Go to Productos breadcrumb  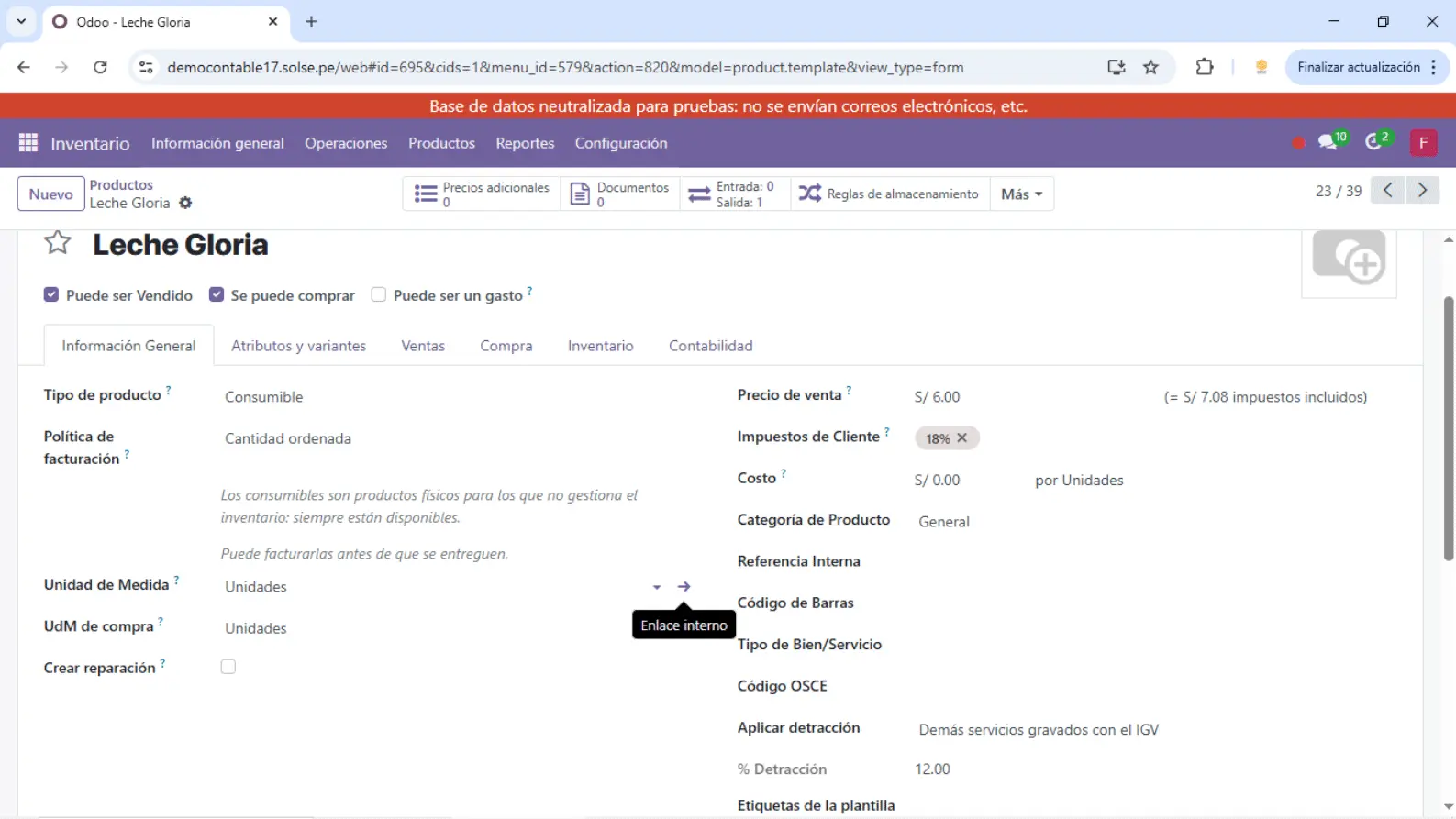[121, 185]
